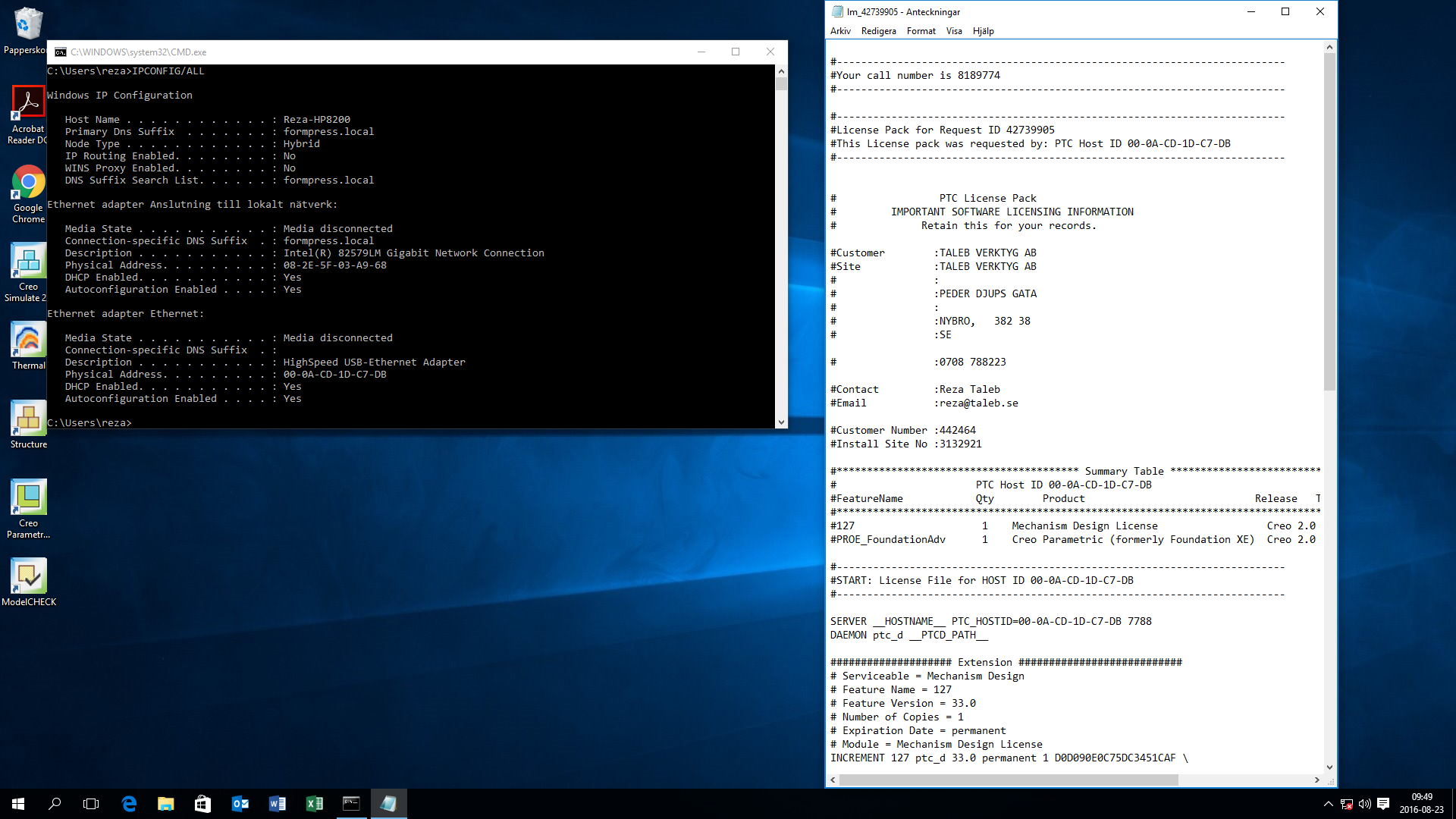Maximize the CMD window
Viewport: 1456px width, 819px height.
pyautogui.click(x=736, y=52)
